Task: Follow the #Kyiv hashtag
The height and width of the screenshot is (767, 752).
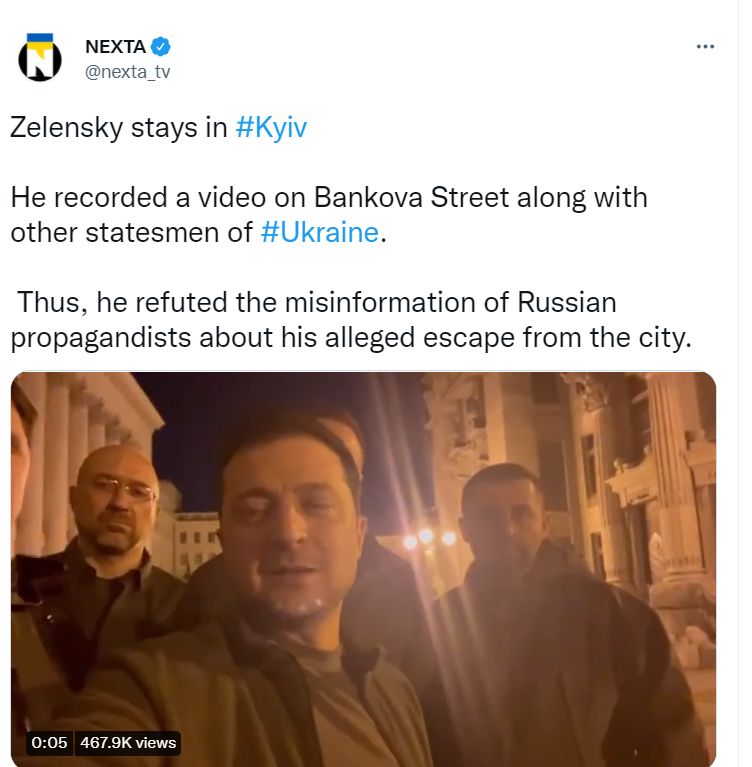Action: tap(271, 128)
